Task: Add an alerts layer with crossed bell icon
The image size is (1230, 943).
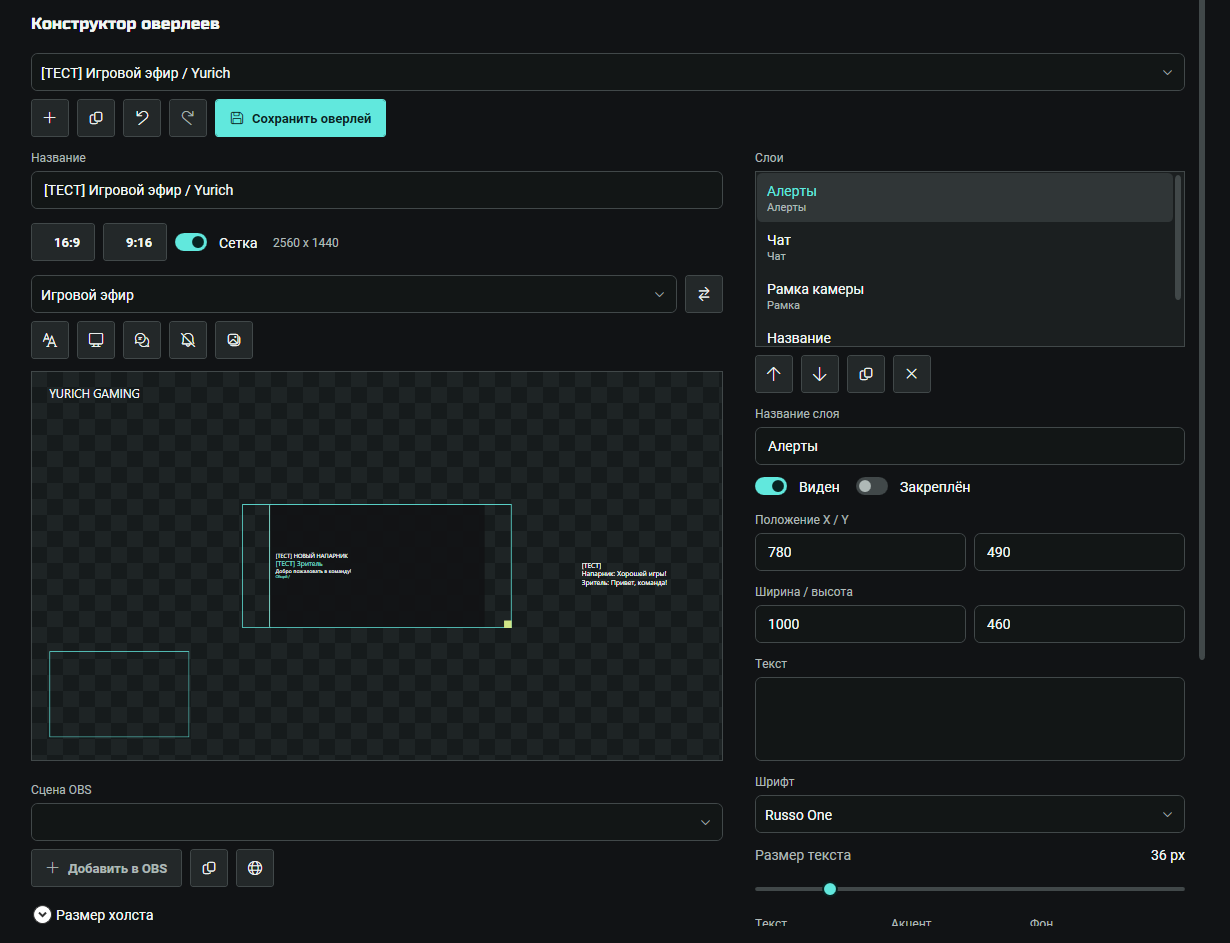Action: pyautogui.click(x=188, y=340)
